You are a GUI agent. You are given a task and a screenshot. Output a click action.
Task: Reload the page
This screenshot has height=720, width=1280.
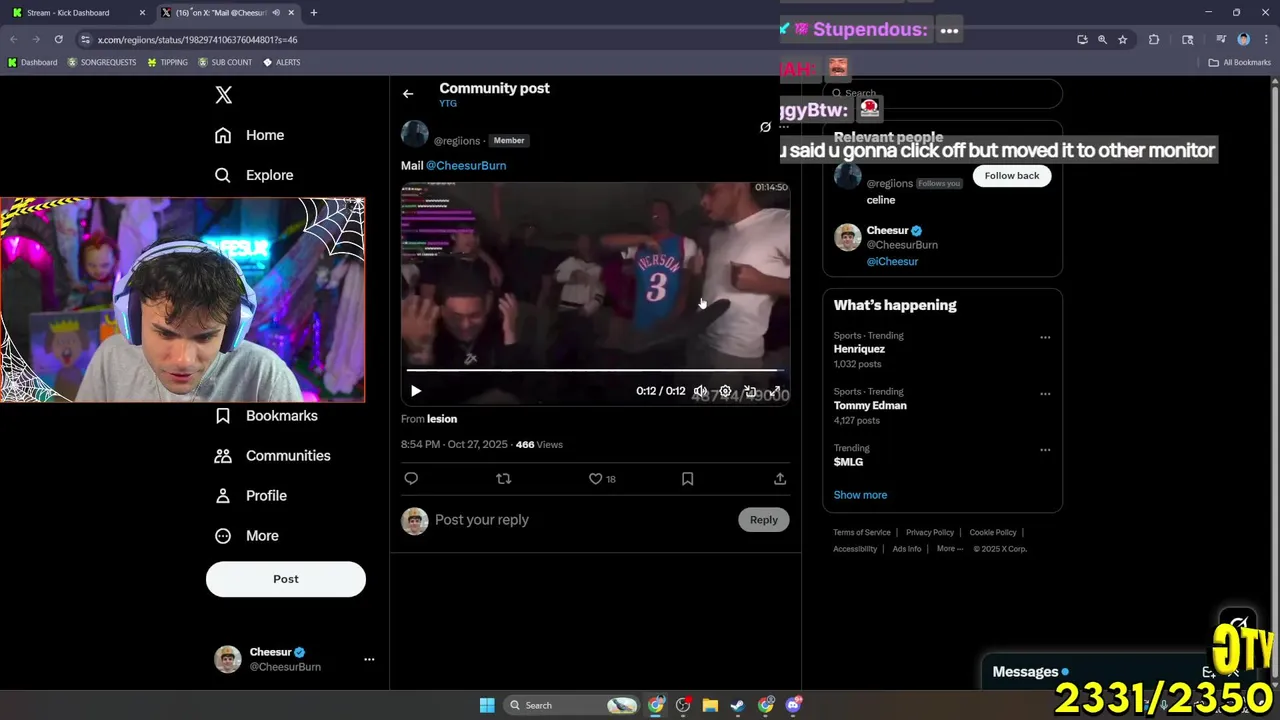tap(58, 40)
